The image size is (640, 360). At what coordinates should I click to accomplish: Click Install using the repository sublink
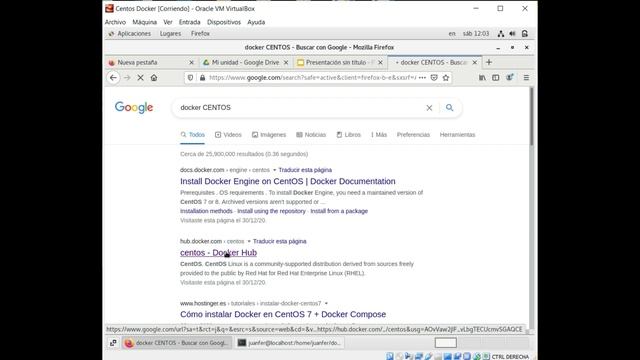(271, 211)
